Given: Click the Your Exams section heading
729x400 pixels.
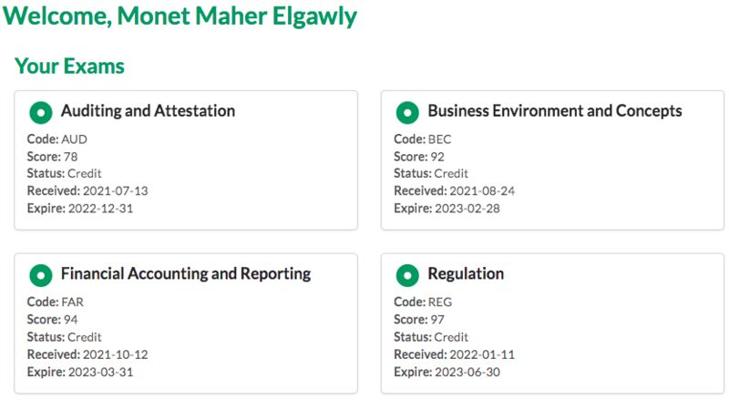Looking at the screenshot, I should coord(69,66).
